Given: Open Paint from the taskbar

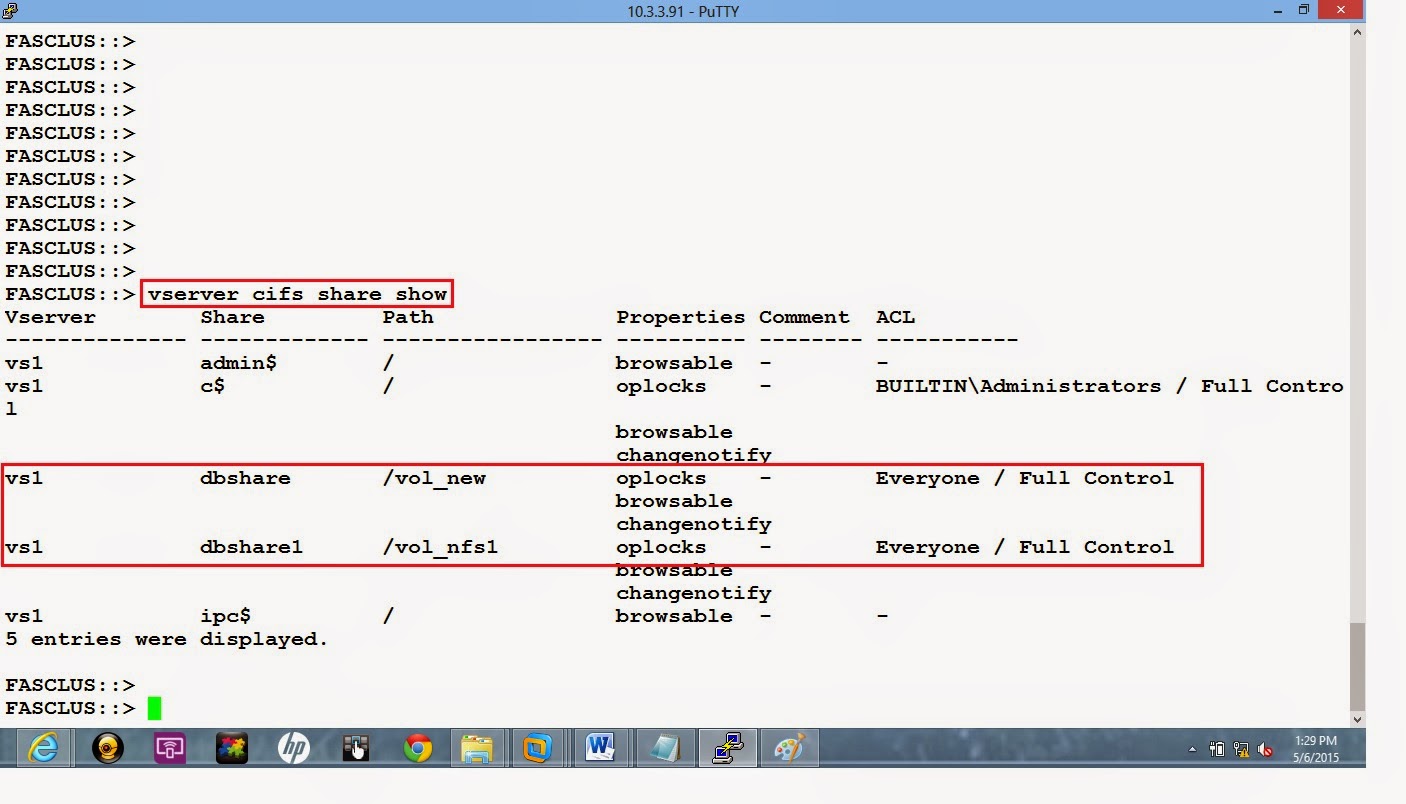Looking at the screenshot, I should click(x=789, y=747).
